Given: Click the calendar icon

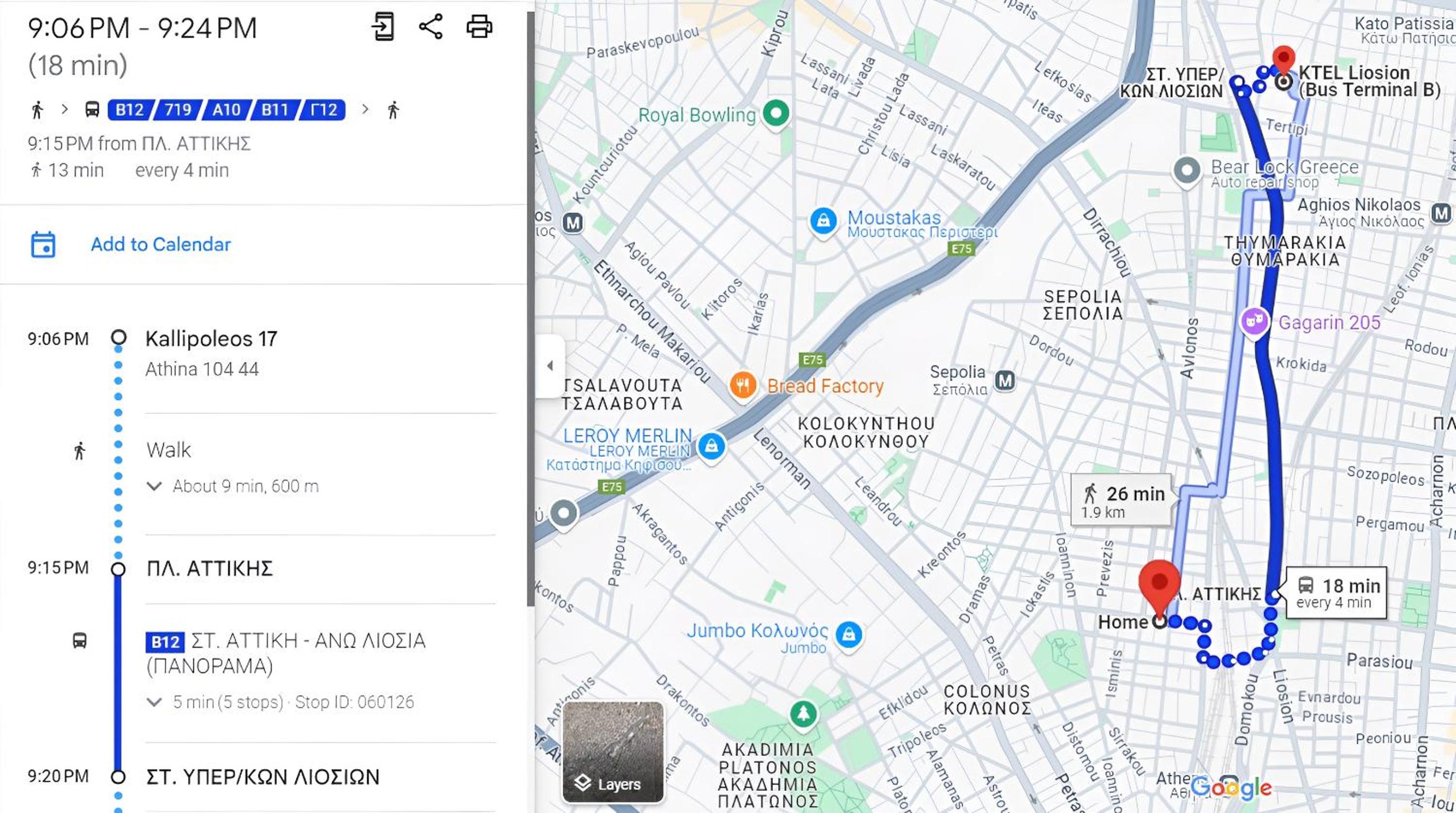Looking at the screenshot, I should pyautogui.click(x=43, y=244).
